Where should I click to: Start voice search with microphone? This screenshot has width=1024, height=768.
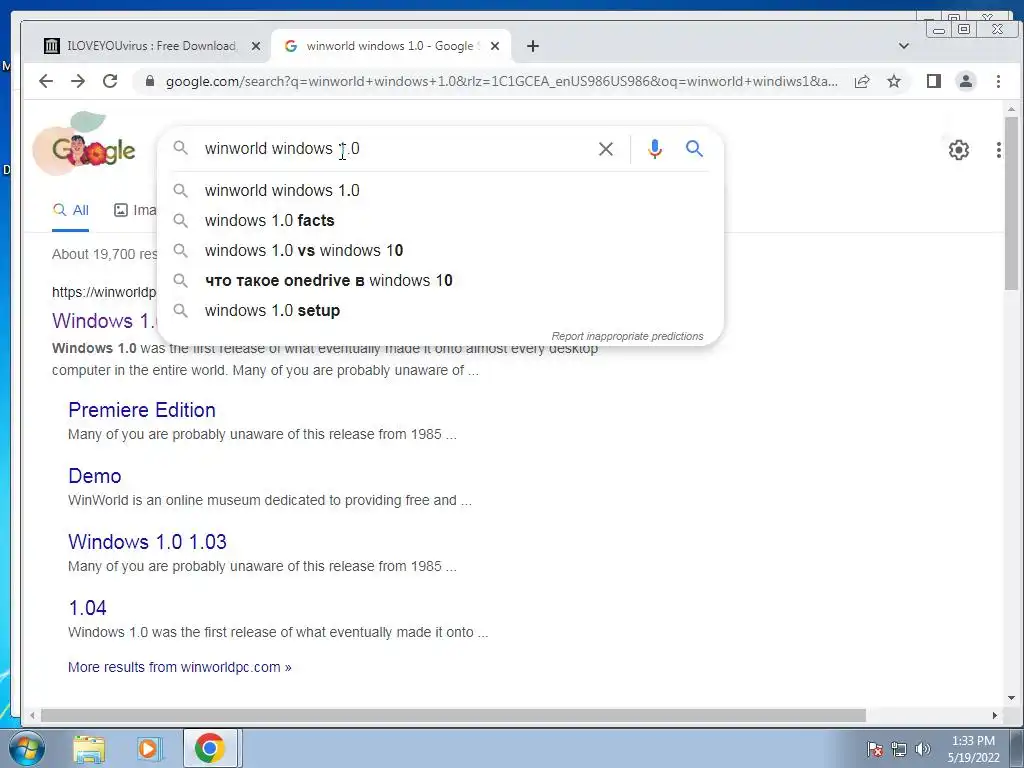pos(654,149)
